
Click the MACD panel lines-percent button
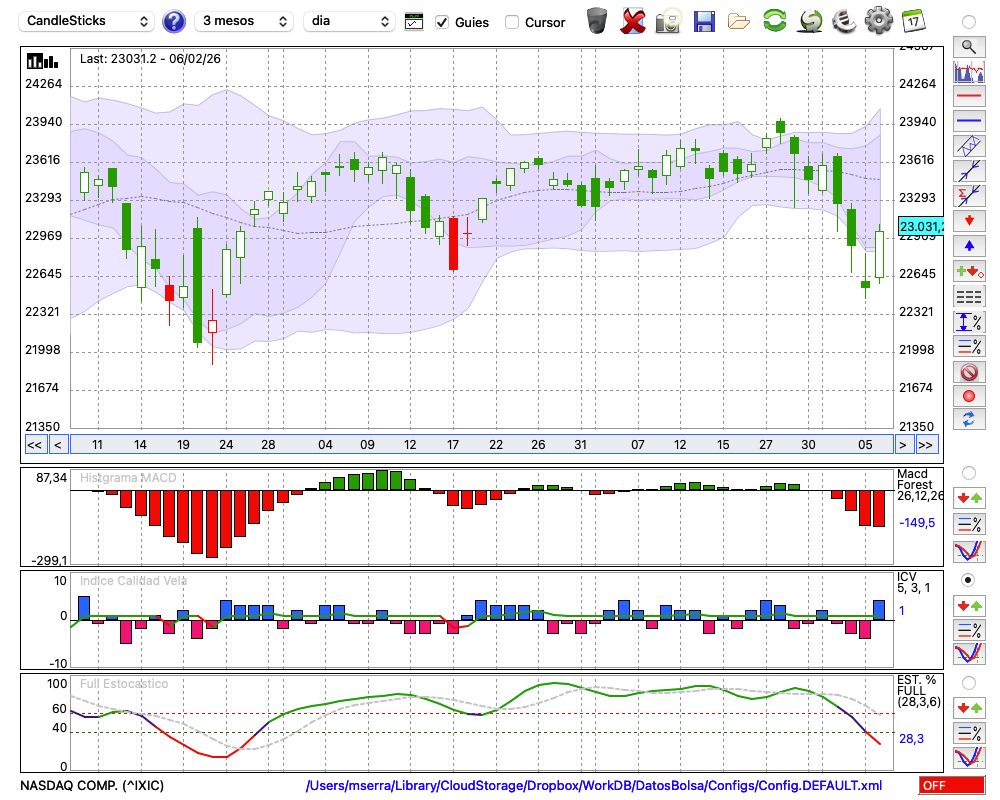(969, 524)
